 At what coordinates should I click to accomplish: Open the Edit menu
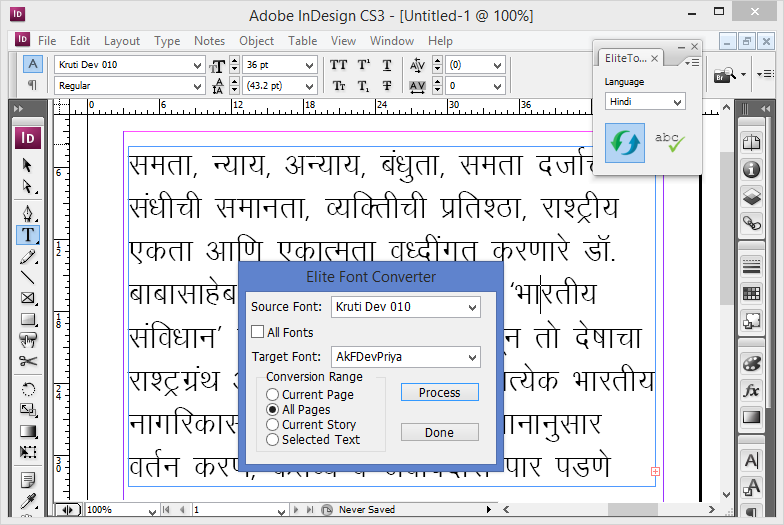coord(80,41)
